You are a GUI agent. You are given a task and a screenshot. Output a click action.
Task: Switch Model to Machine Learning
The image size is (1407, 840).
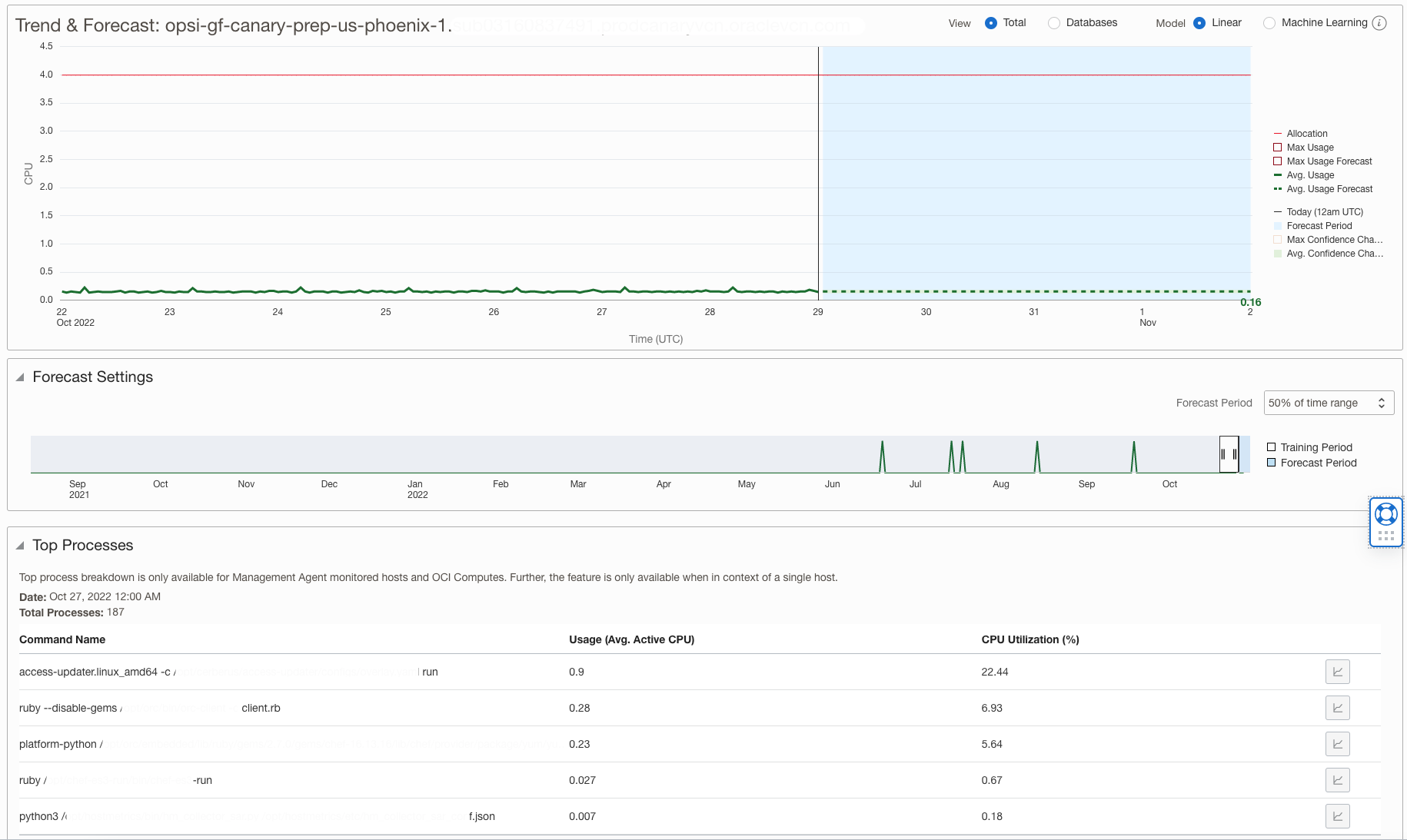point(1268,22)
